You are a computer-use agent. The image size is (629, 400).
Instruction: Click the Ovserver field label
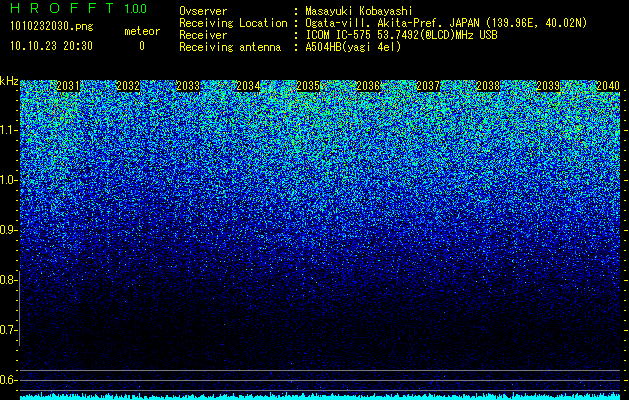click(x=203, y=11)
